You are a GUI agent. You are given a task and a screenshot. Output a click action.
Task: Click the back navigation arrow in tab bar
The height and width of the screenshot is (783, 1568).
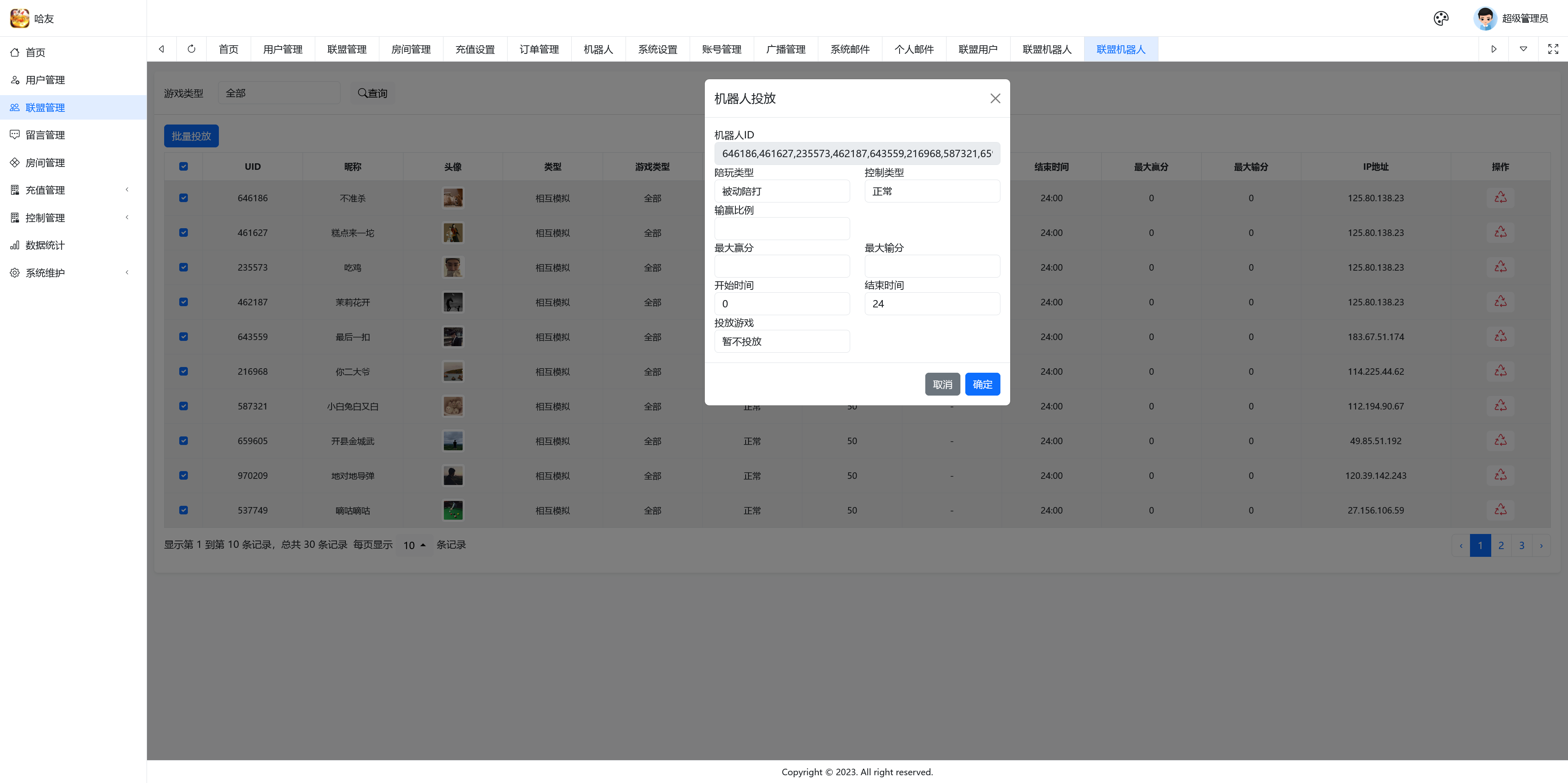pos(161,49)
